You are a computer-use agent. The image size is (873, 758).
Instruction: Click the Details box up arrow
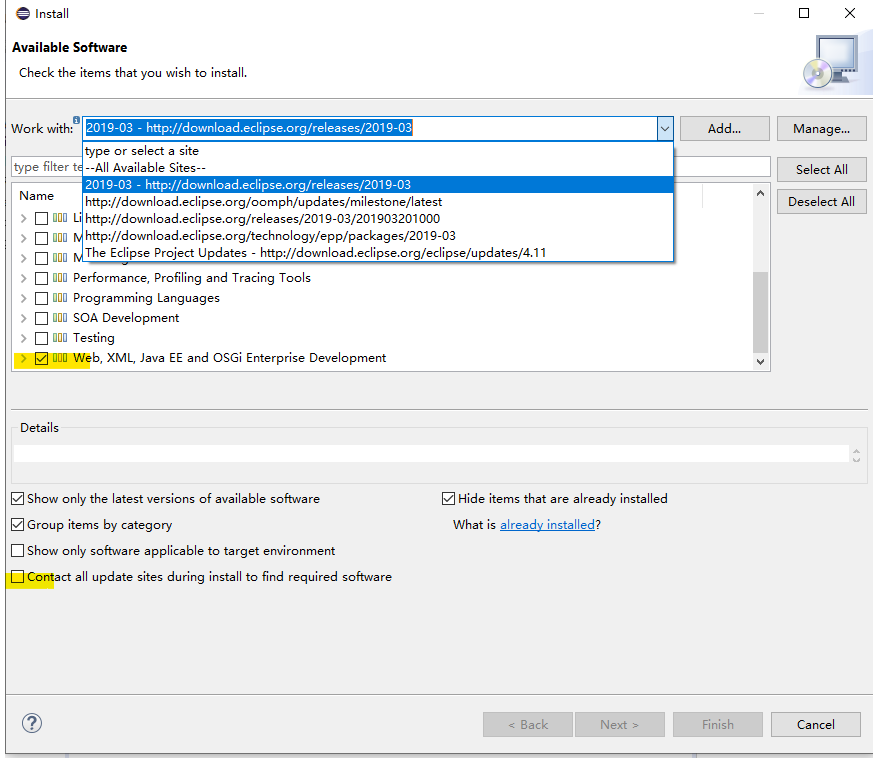coord(856,451)
